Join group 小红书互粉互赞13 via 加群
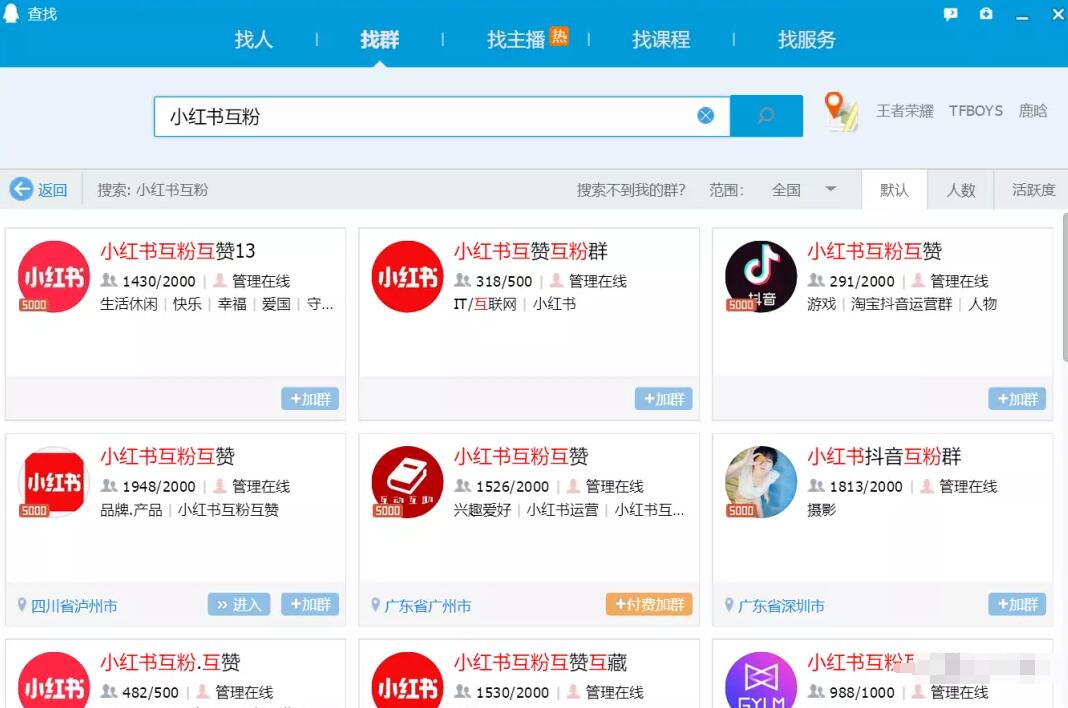The height and width of the screenshot is (708, 1068). 310,399
